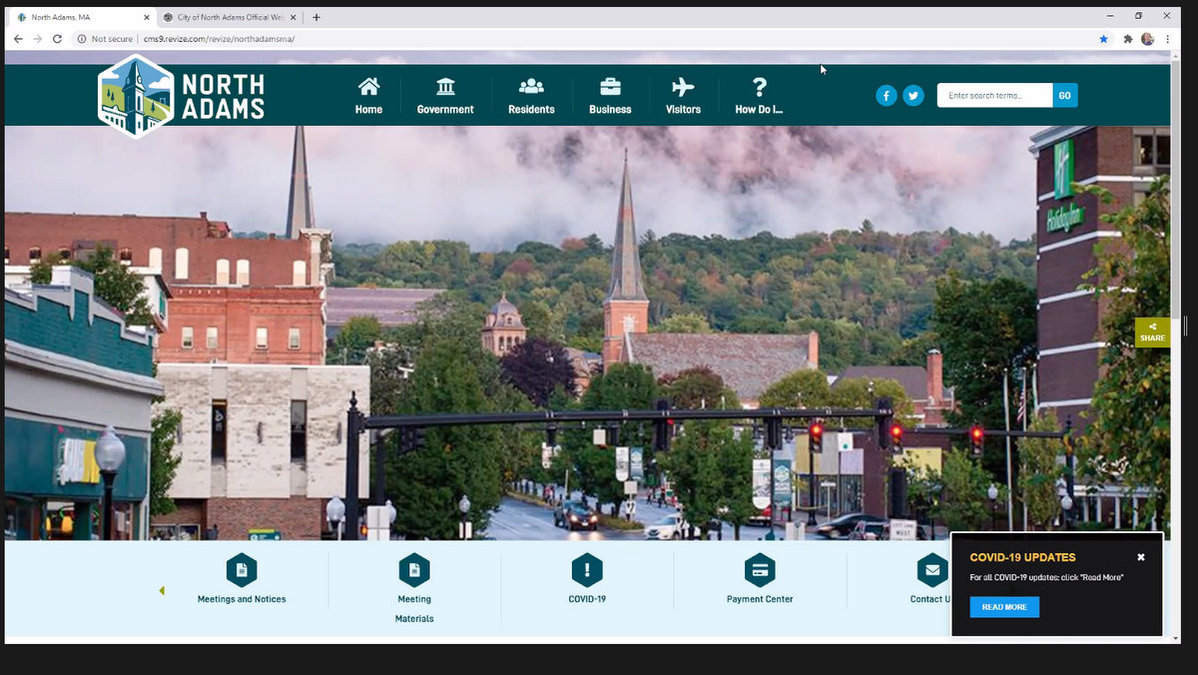Open the Payment Center card icon
Screen dimensions: 1198x675
[x=760, y=570]
